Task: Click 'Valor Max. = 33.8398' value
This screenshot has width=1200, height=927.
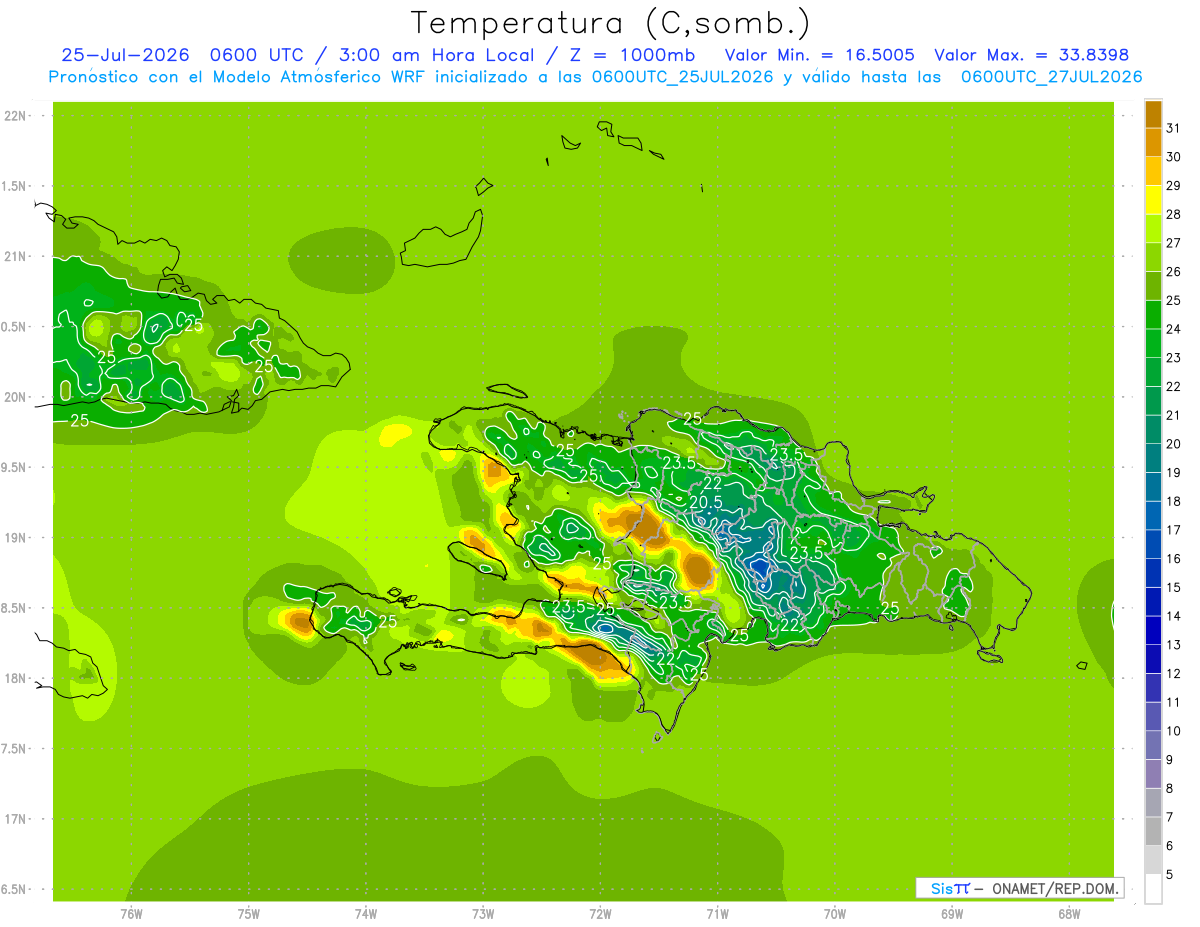Action: [1032, 55]
